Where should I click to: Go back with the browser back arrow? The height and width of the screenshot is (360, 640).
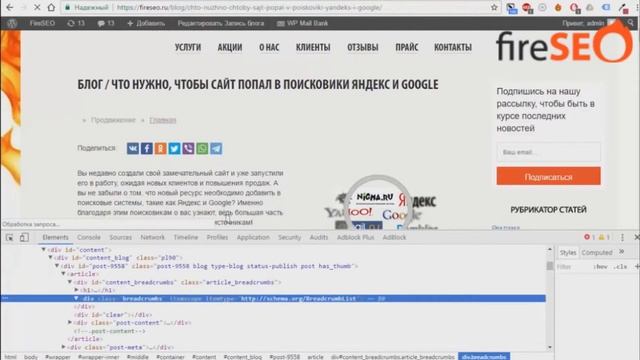[x=9, y=7]
